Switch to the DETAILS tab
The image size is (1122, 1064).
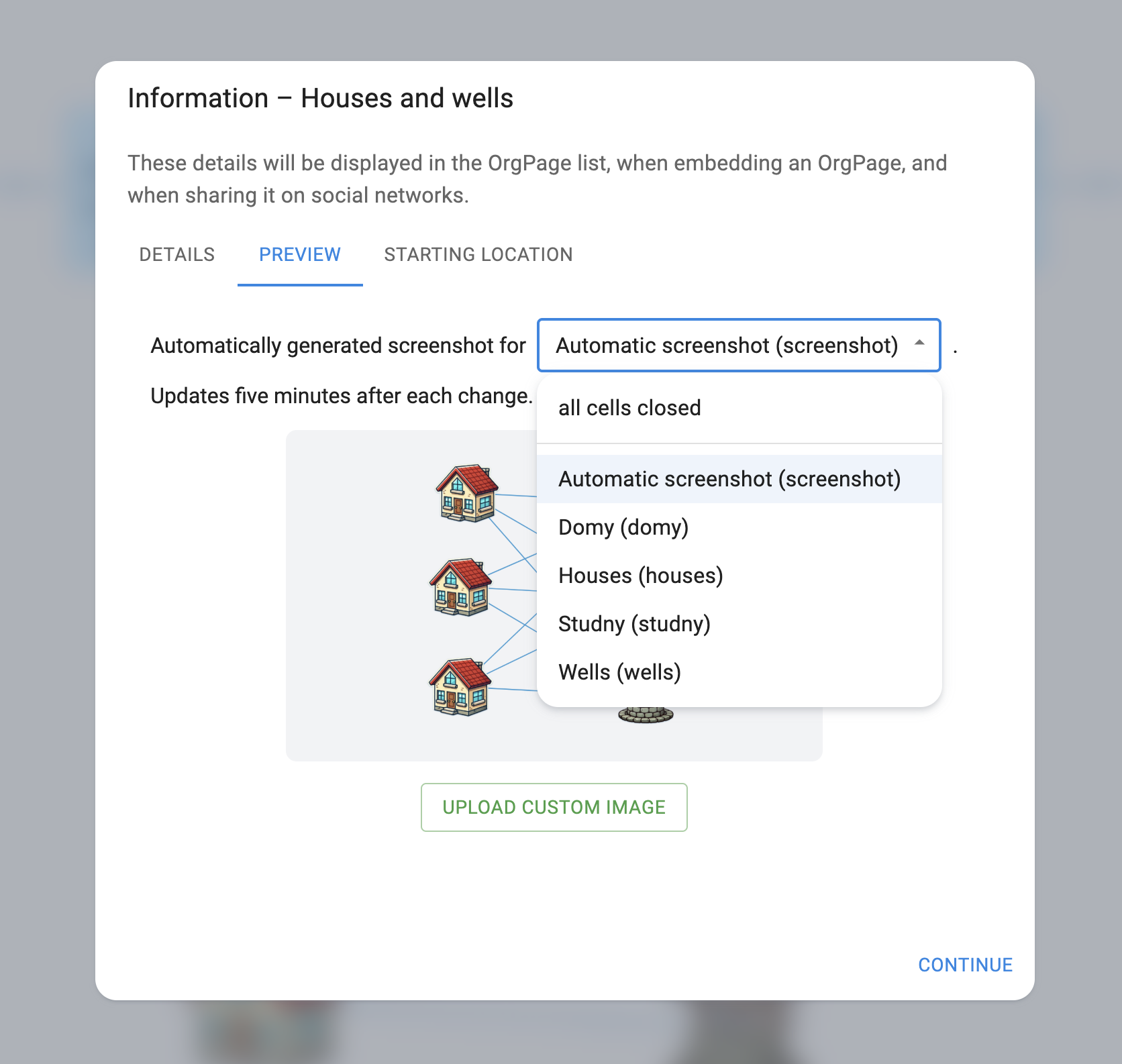pos(176,254)
